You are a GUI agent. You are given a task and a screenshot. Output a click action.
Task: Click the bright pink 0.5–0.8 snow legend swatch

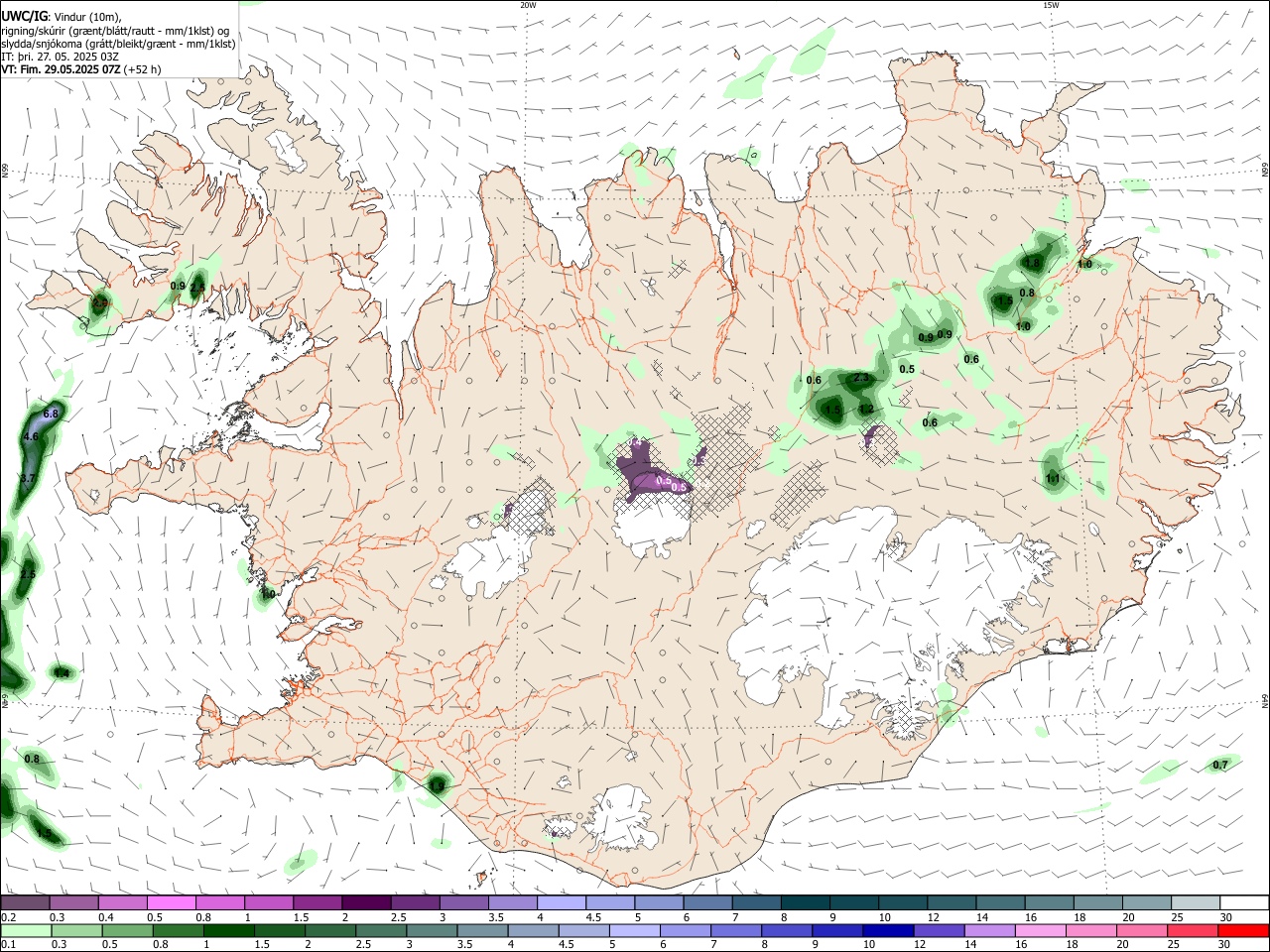171,902
